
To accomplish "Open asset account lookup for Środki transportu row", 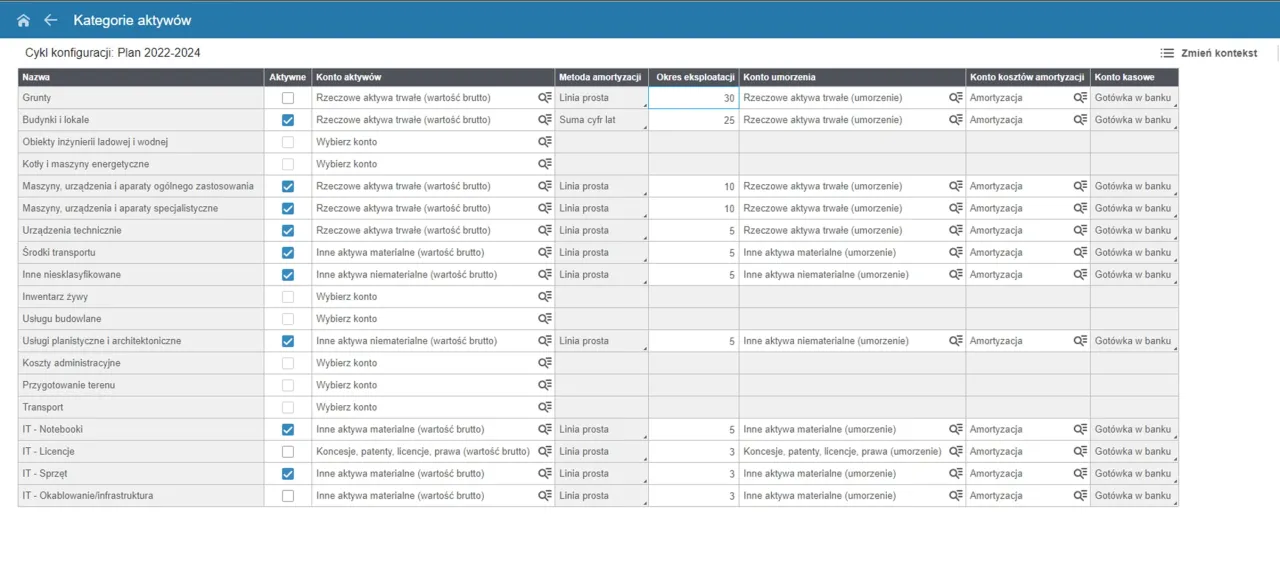I will [545, 253].
